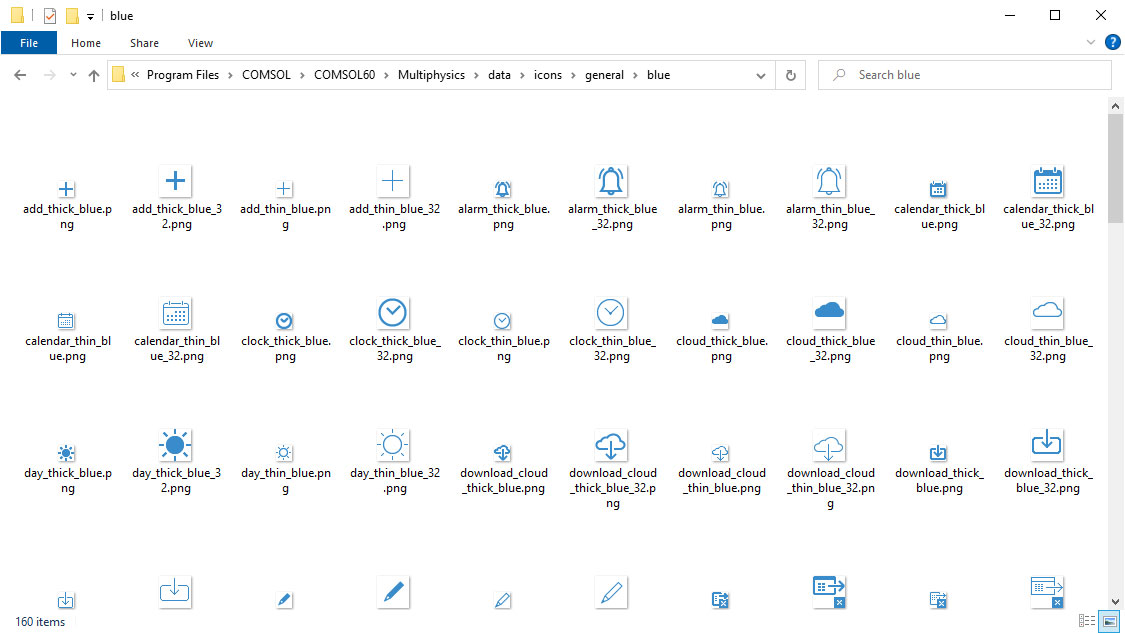Image resolution: width=1125 pixels, height=634 pixels.
Task: Navigate to COMSOL60 folder in breadcrumb
Action: [344, 75]
